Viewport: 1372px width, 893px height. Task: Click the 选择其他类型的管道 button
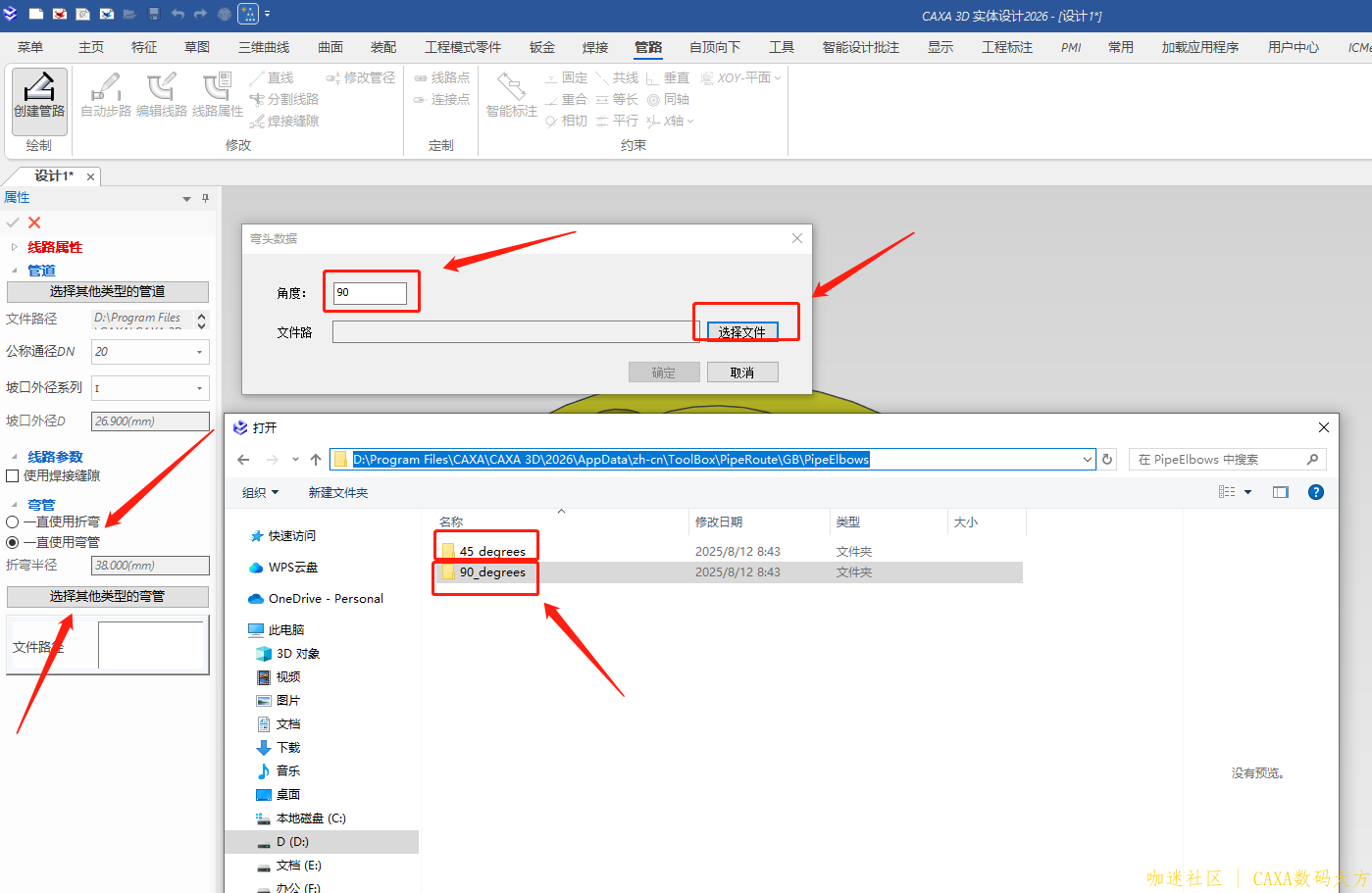tap(108, 291)
